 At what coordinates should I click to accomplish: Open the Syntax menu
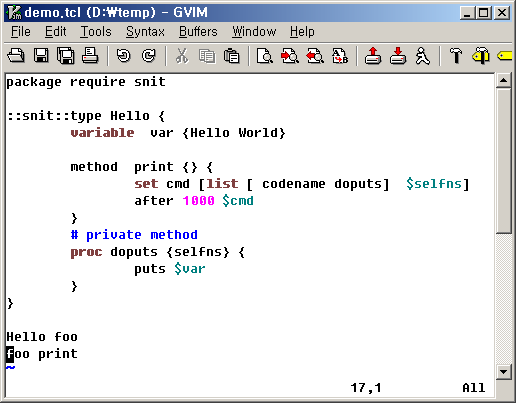(x=145, y=32)
